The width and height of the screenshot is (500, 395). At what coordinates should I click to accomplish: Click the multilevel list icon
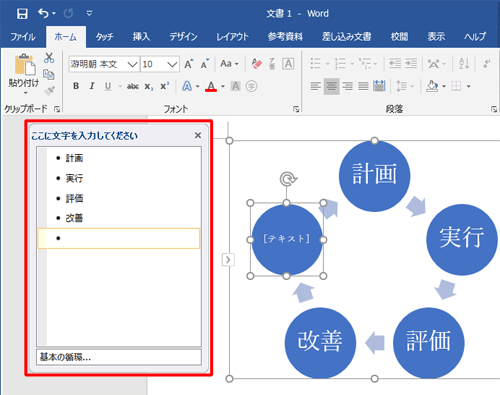pos(365,63)
